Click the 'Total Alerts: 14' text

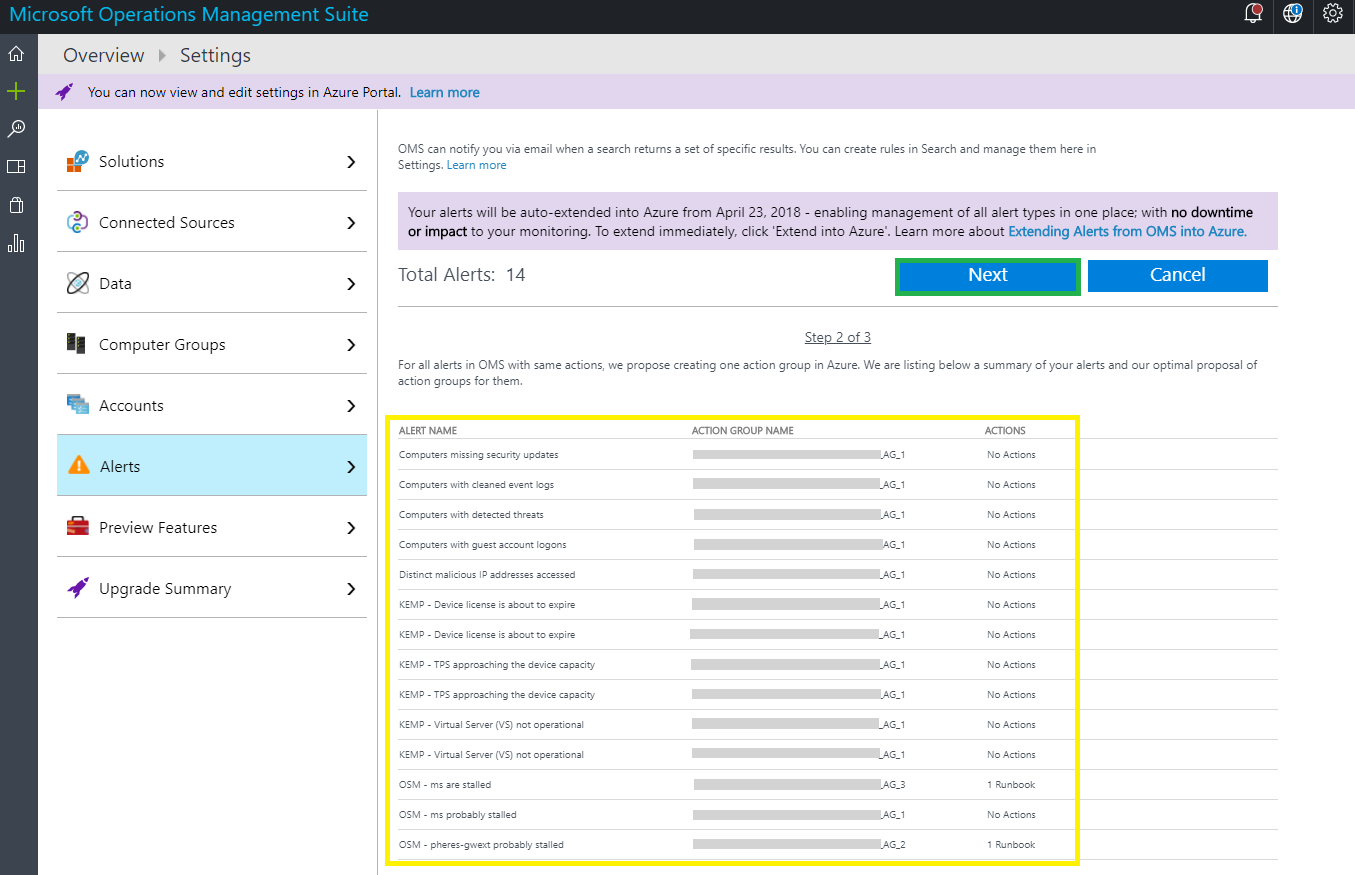pyautogui.click(x=462, y=275)
